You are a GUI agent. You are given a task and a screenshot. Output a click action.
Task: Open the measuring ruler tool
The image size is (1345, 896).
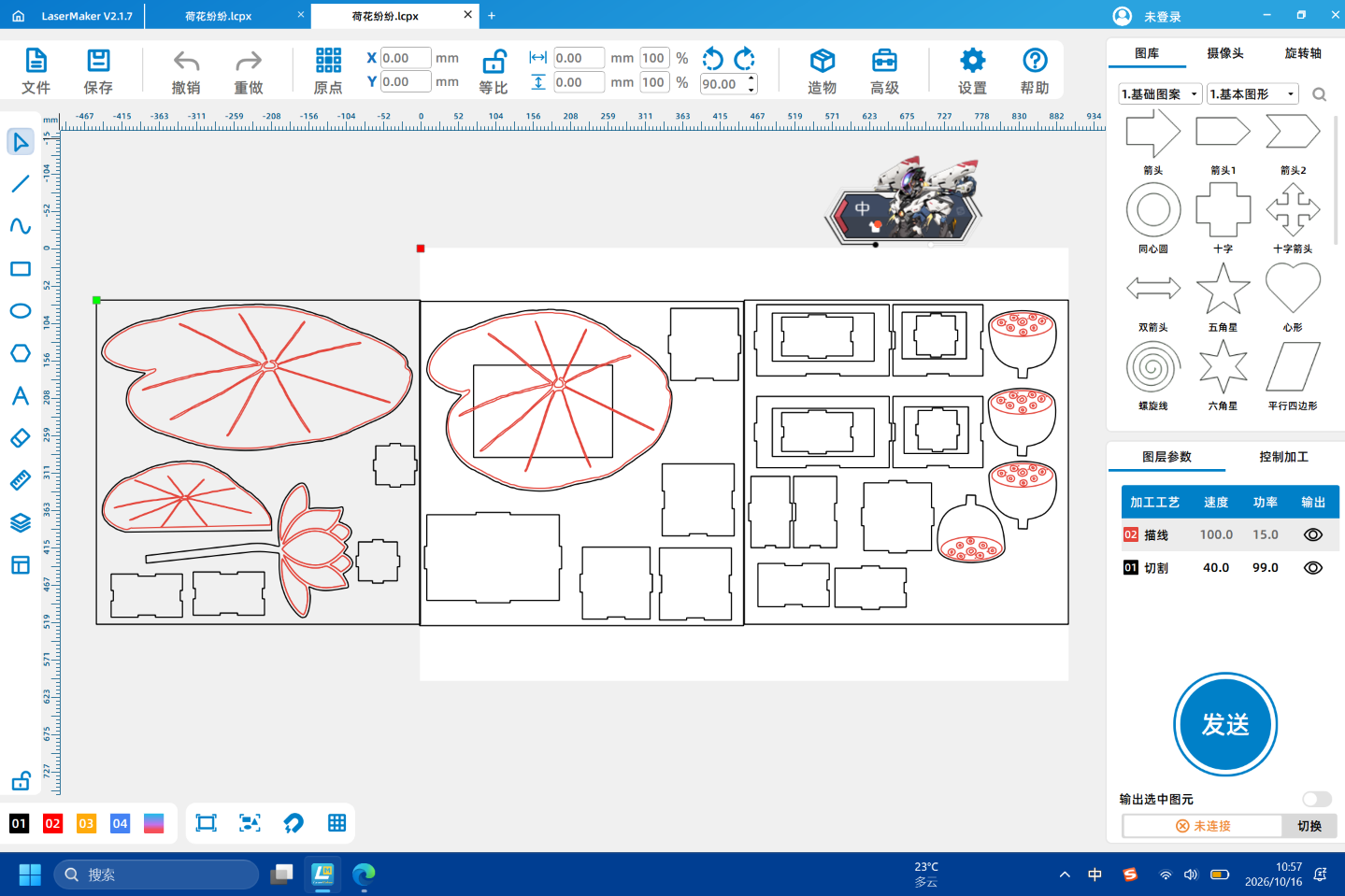pos(21,480)
